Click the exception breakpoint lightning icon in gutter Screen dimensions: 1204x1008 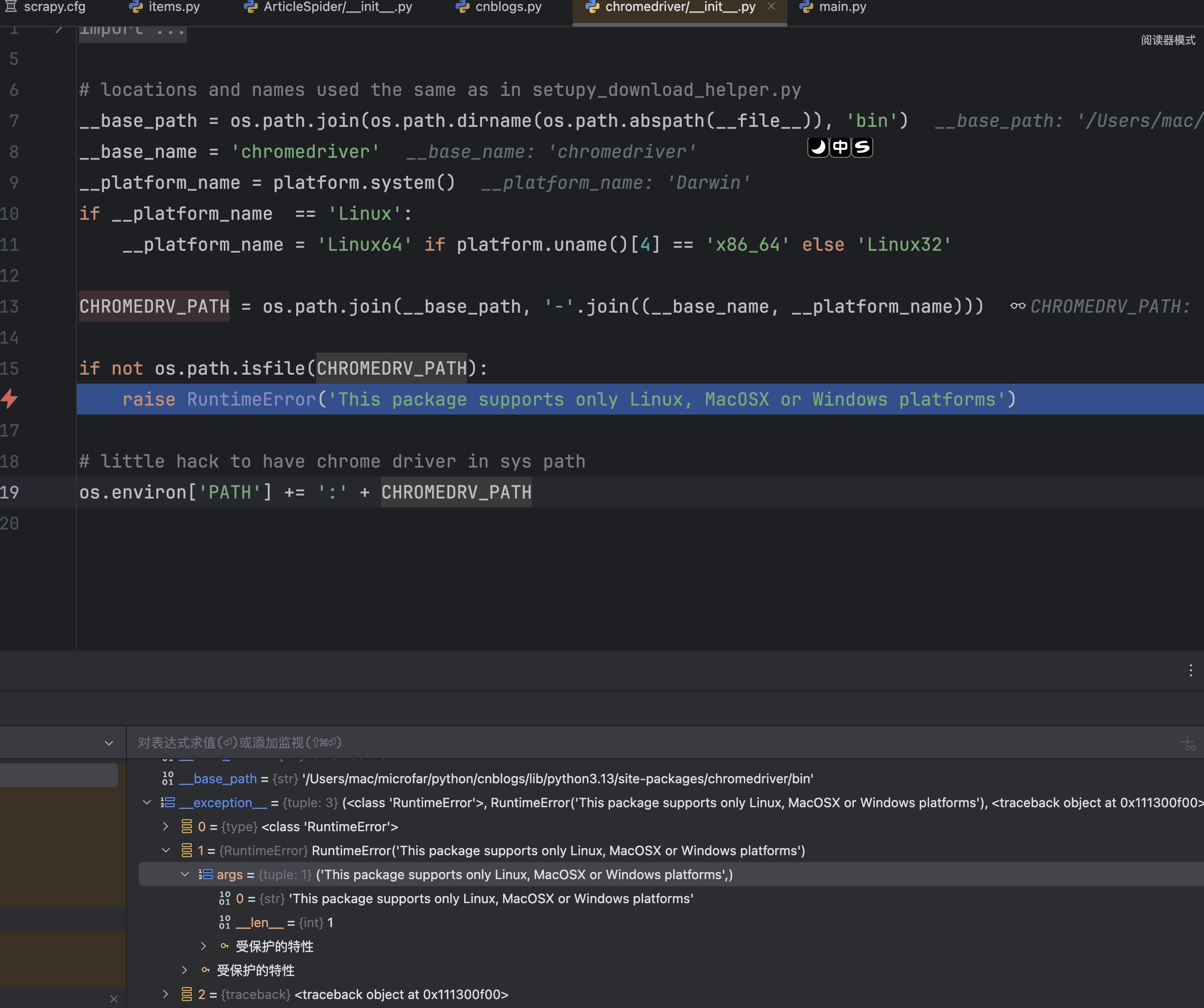10,399
